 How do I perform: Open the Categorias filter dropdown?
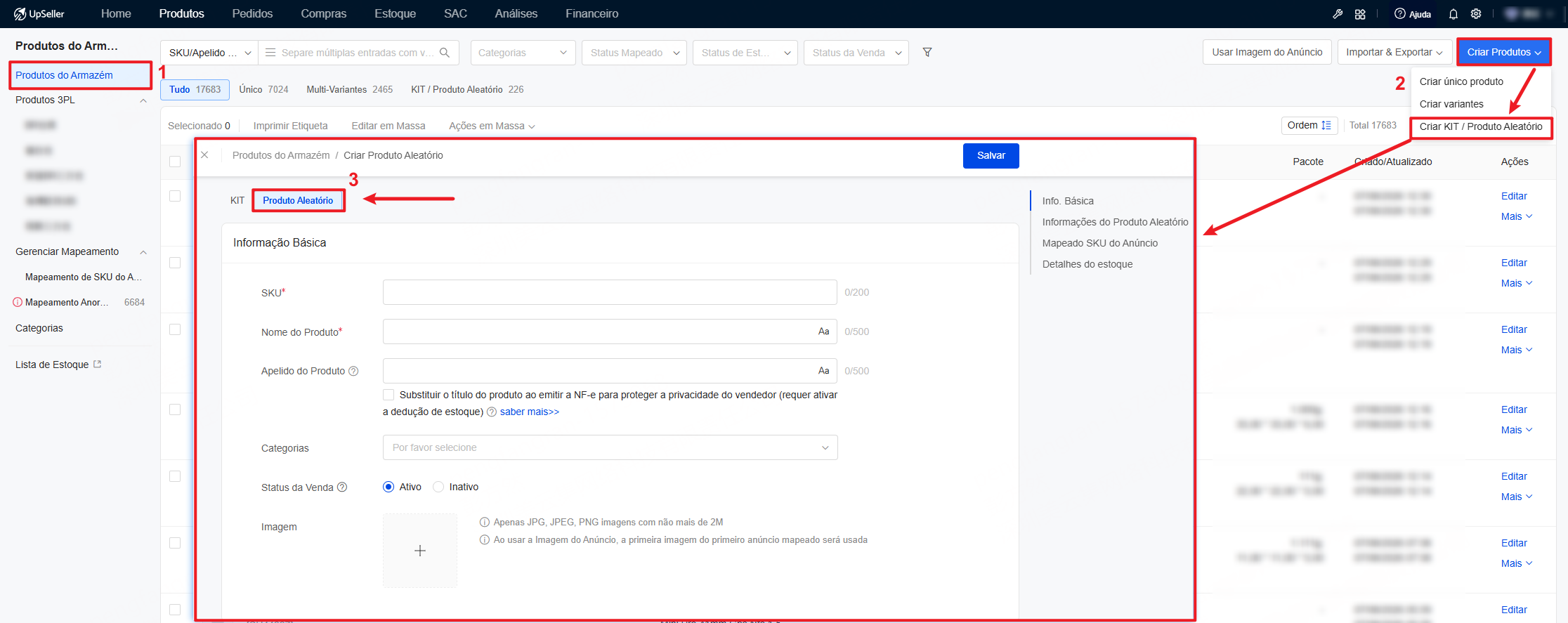pos(523,53)
